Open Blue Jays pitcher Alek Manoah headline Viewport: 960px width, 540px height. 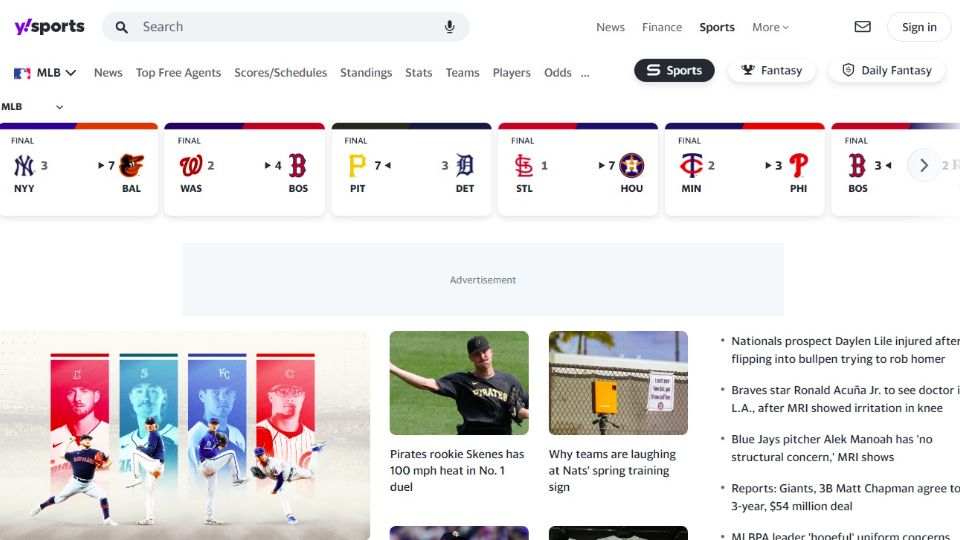pos(831,448)
